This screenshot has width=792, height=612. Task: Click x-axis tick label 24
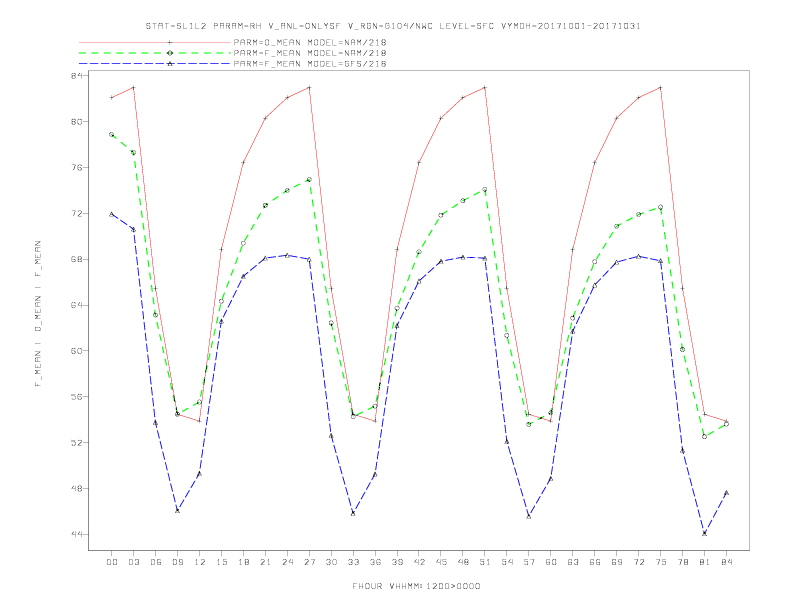coord(287,562)
